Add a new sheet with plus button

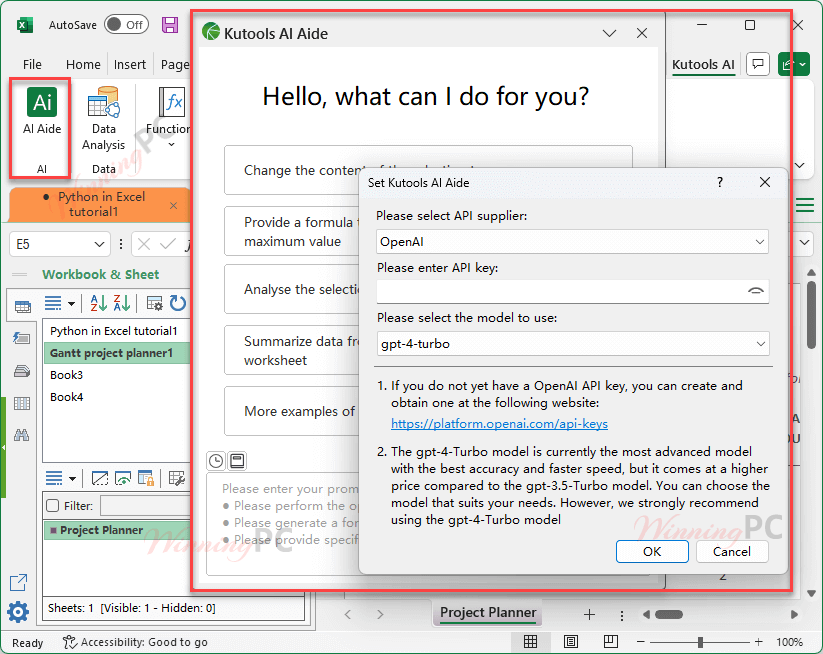click(x=589, y=614)
